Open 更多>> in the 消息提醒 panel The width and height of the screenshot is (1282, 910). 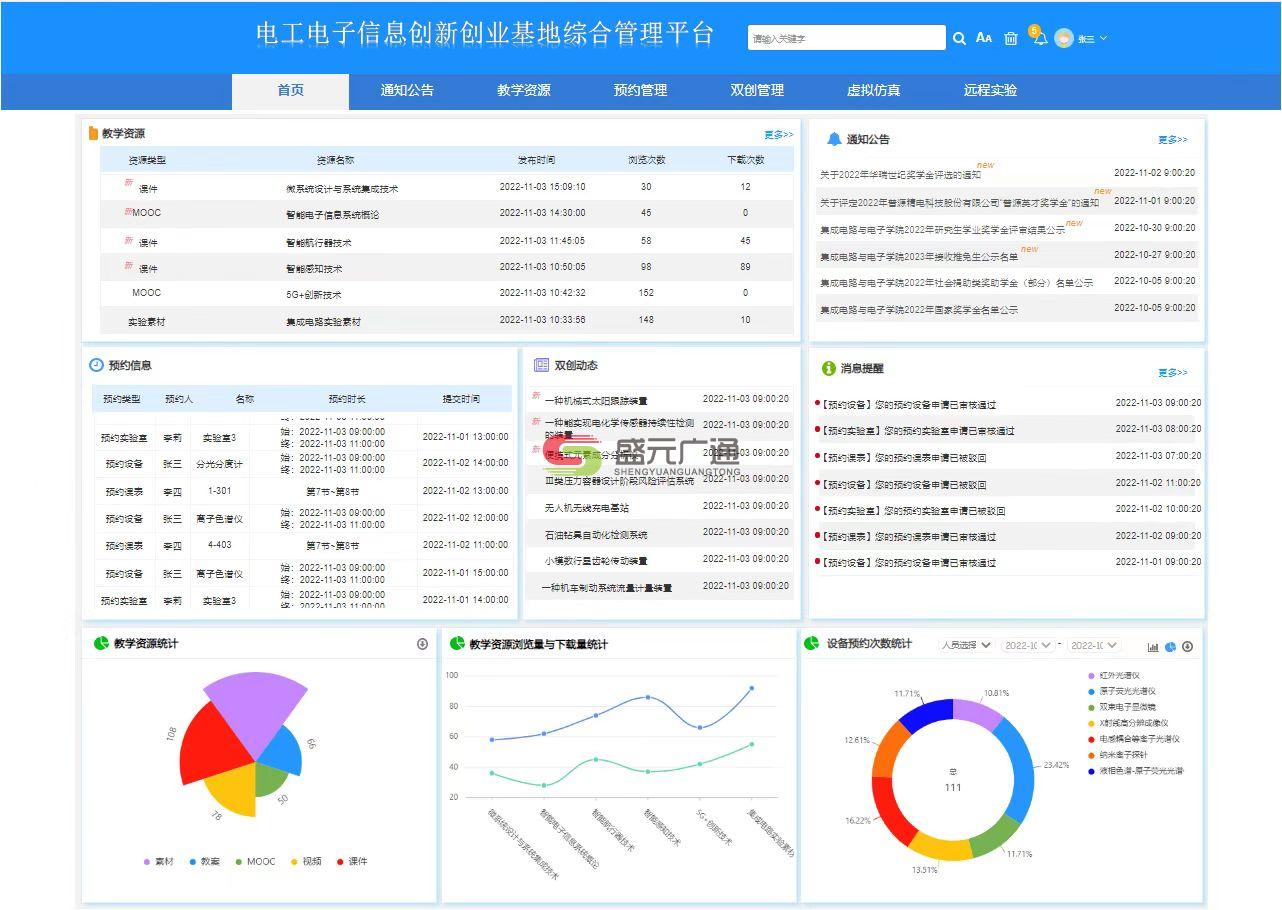click(x=1172, y=373)
